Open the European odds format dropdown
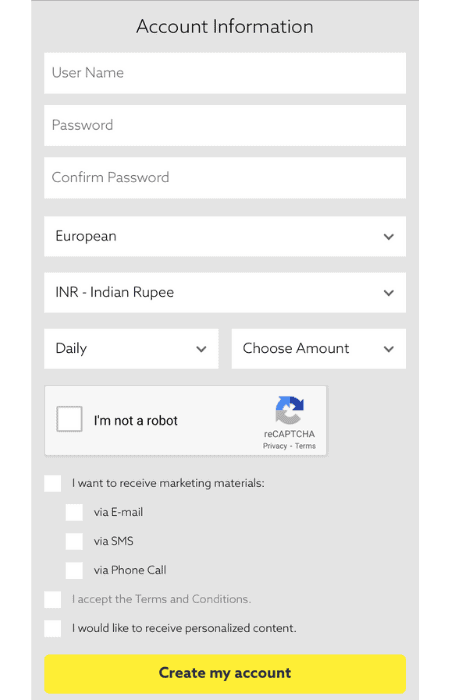 coord(225,236)
